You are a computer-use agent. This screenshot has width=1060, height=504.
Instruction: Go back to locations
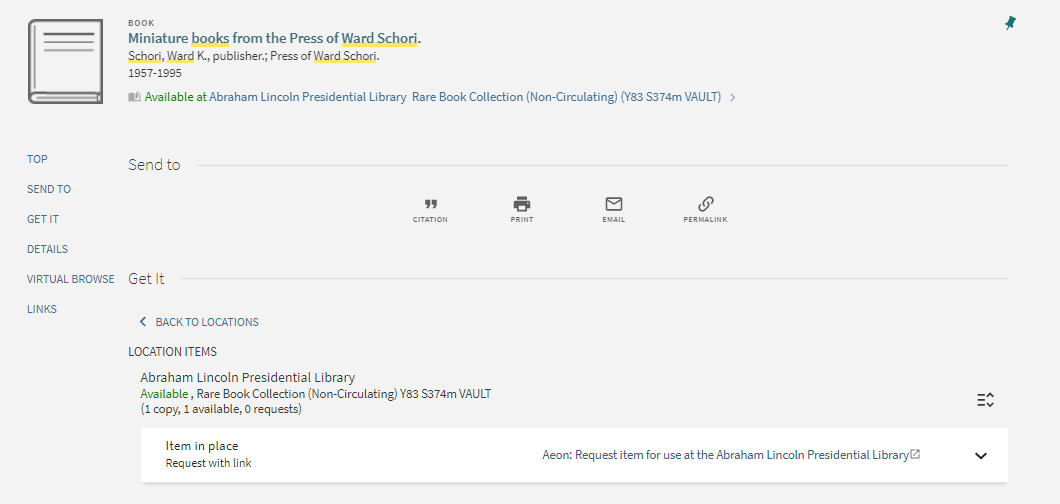click(199, 322)
